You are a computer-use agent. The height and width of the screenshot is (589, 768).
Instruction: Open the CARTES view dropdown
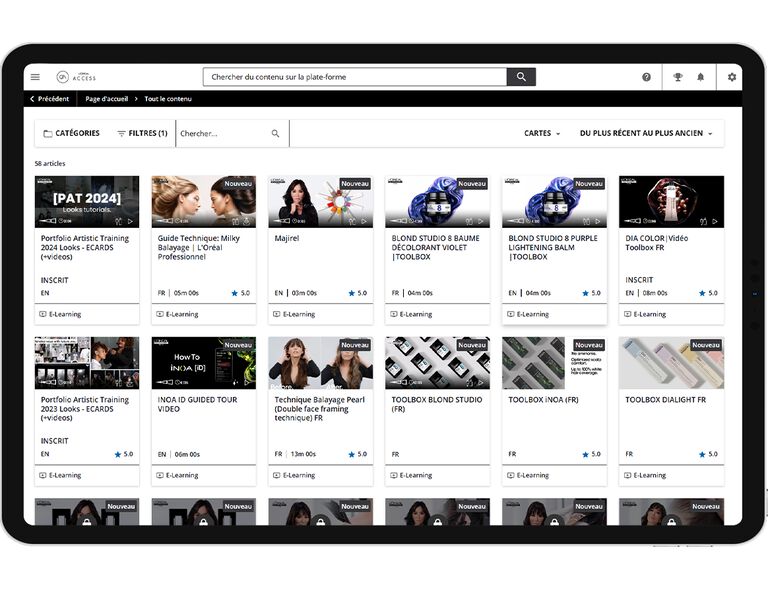click(x=542, y=133)
